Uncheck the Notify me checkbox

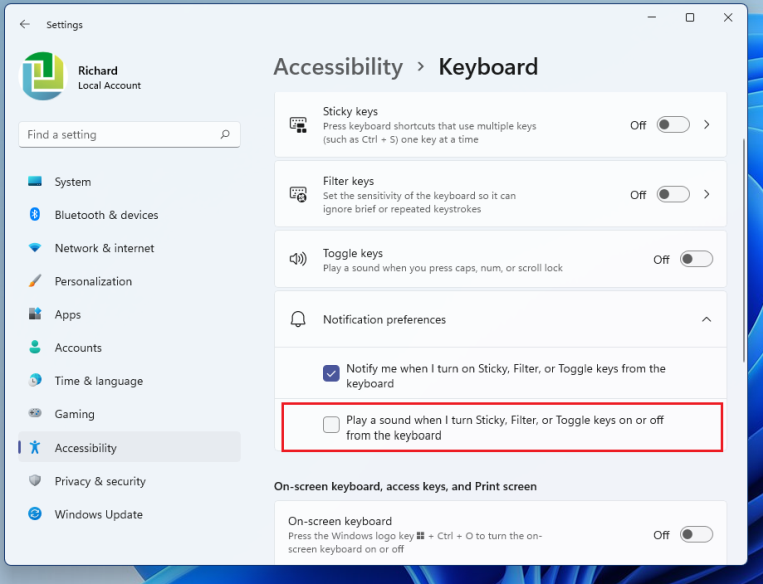click(x=331, y=373)
